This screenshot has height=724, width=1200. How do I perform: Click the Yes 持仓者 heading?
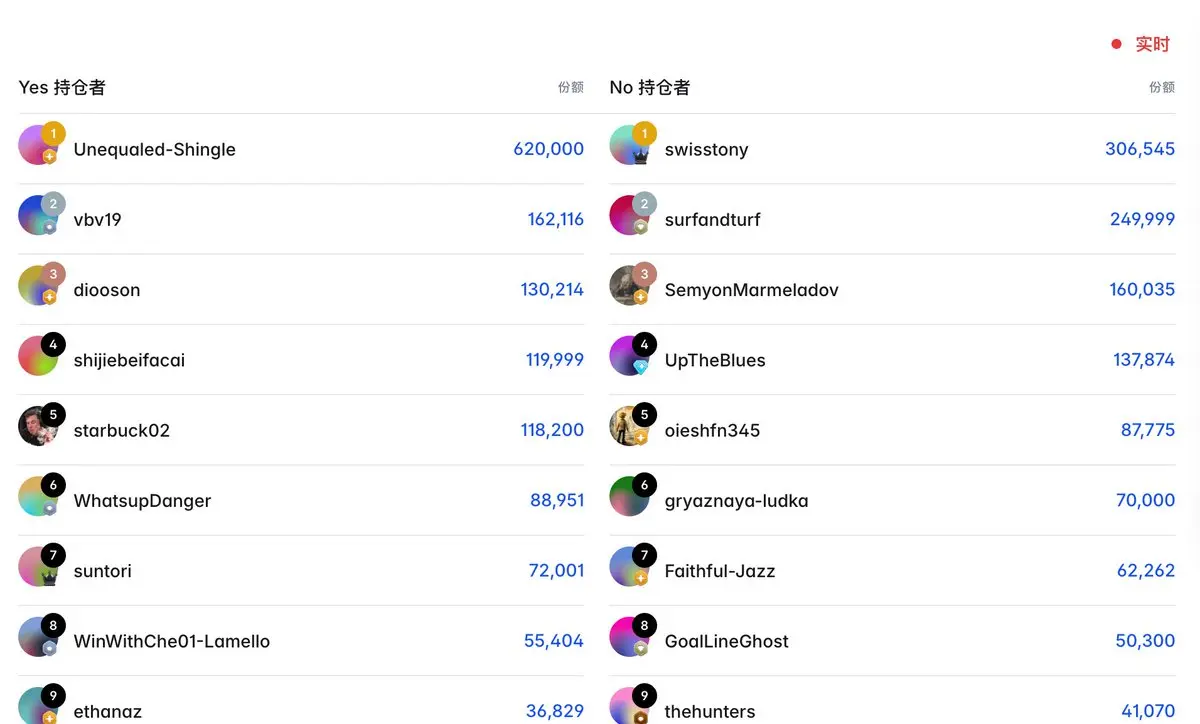pos(62,87)
